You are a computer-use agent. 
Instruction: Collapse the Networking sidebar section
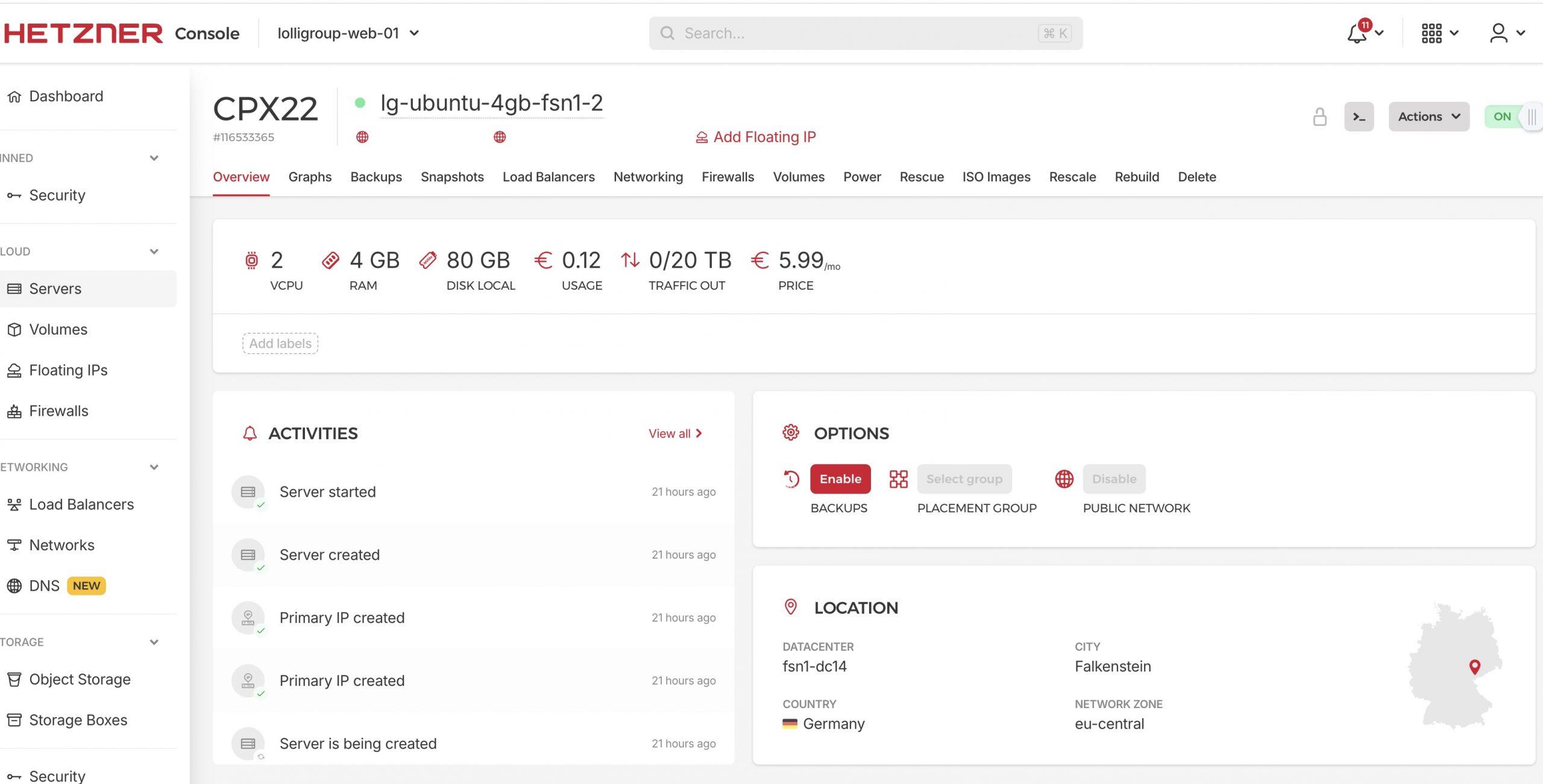coord(154,467)
